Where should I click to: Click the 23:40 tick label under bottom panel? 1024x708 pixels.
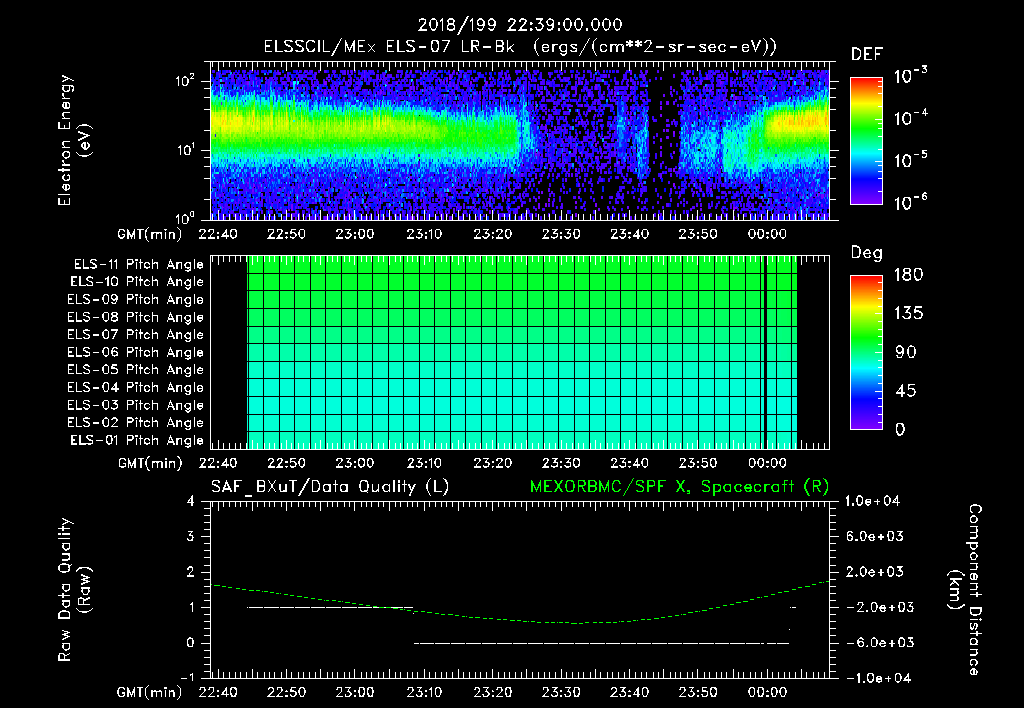click(630, 692)
